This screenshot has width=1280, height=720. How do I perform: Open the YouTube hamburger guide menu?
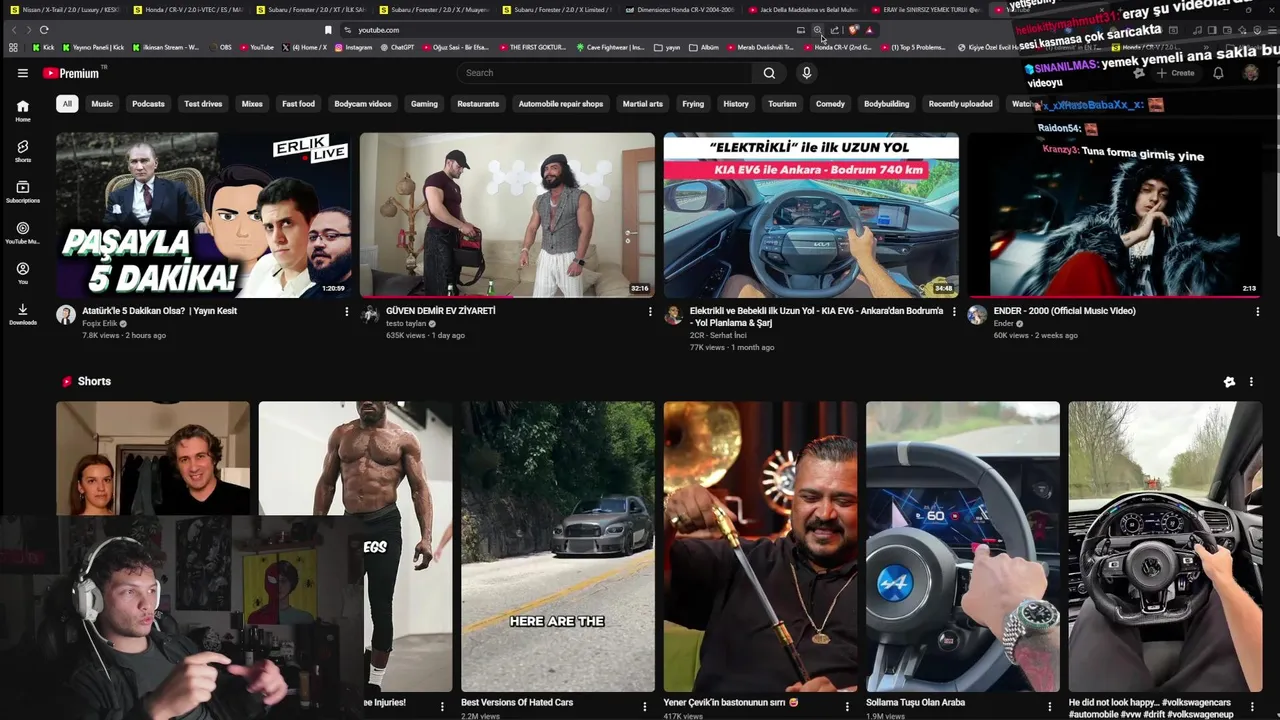click(22, 73)
